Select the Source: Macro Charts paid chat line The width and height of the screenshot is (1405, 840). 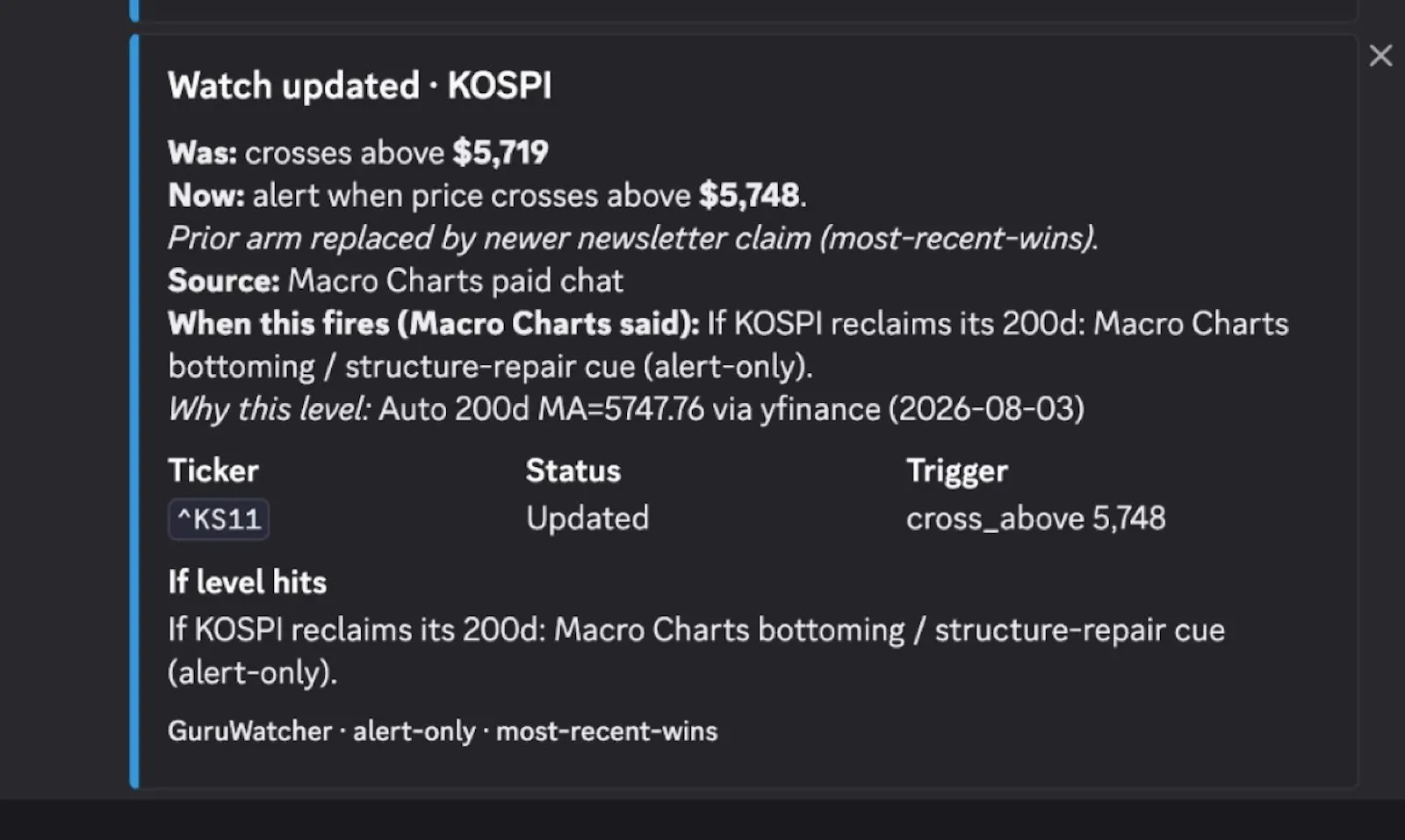pyautogui.click(x=395, y=281)
